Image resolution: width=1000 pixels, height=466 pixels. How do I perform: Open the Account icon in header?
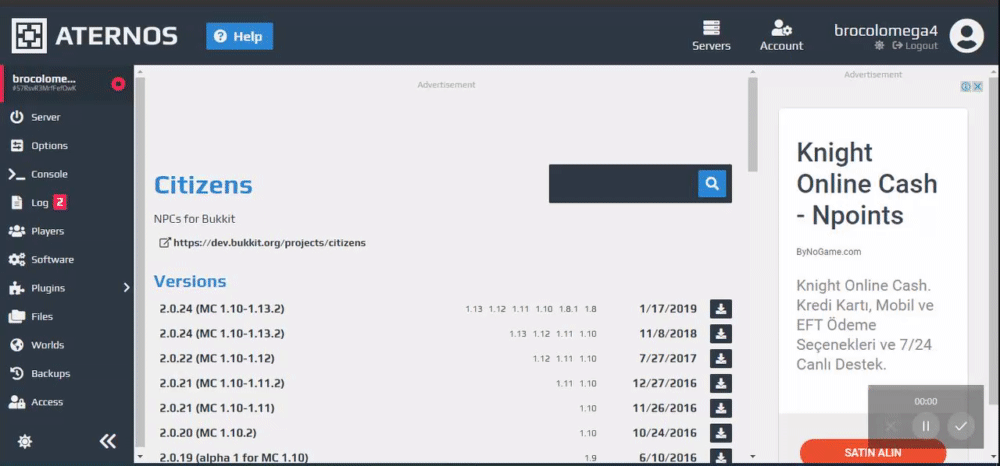781,36
